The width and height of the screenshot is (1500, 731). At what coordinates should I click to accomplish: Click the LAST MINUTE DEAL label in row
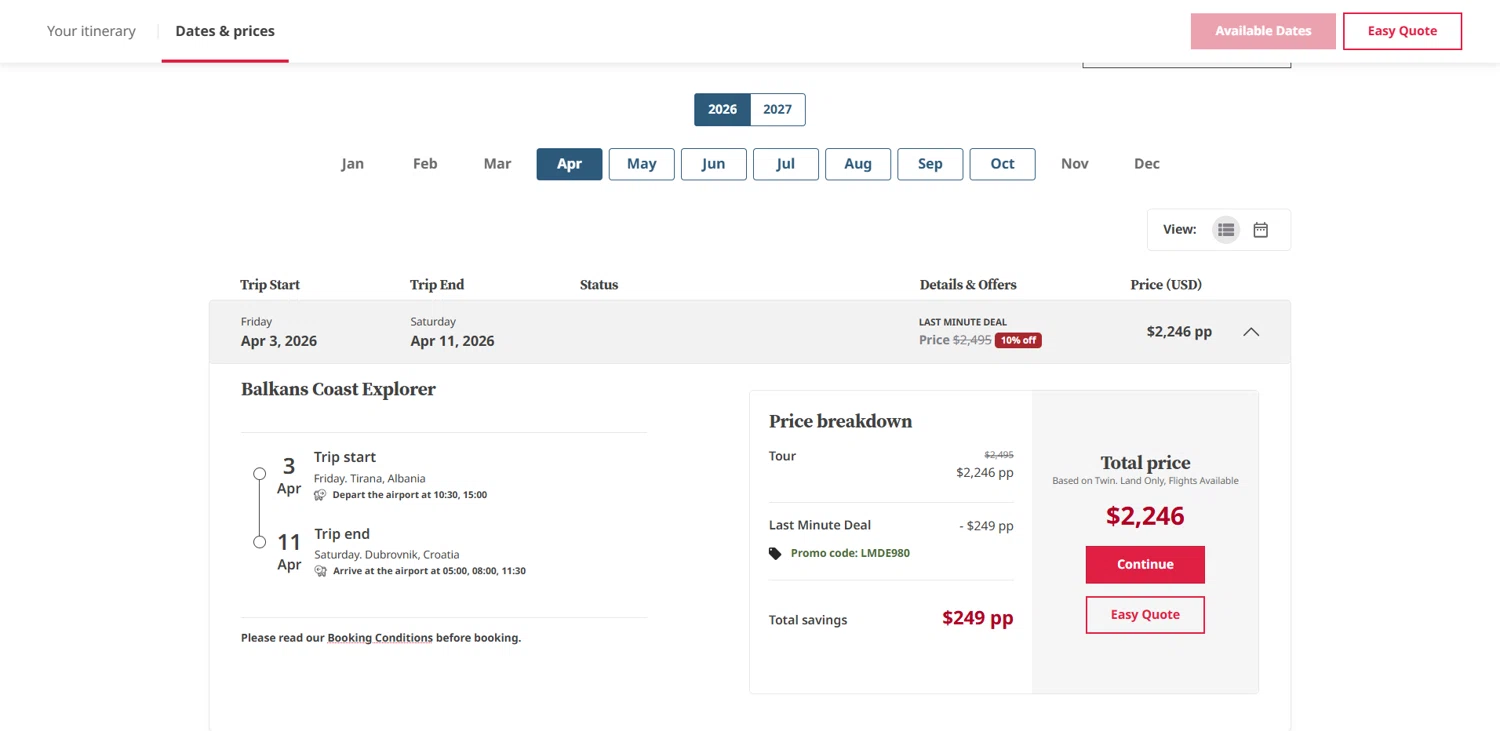tap(963, 323)
